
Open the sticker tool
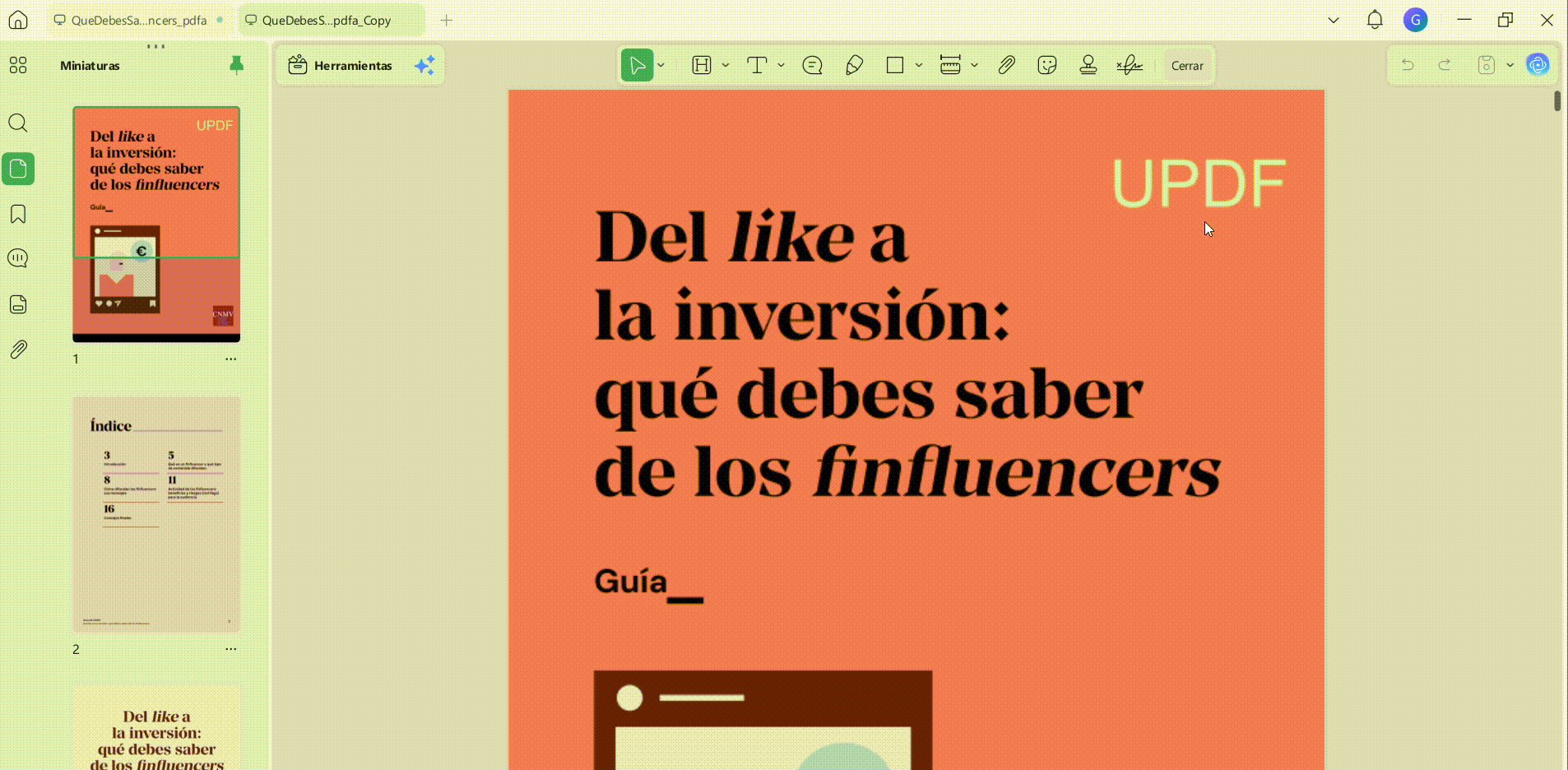coord(1047,65)
